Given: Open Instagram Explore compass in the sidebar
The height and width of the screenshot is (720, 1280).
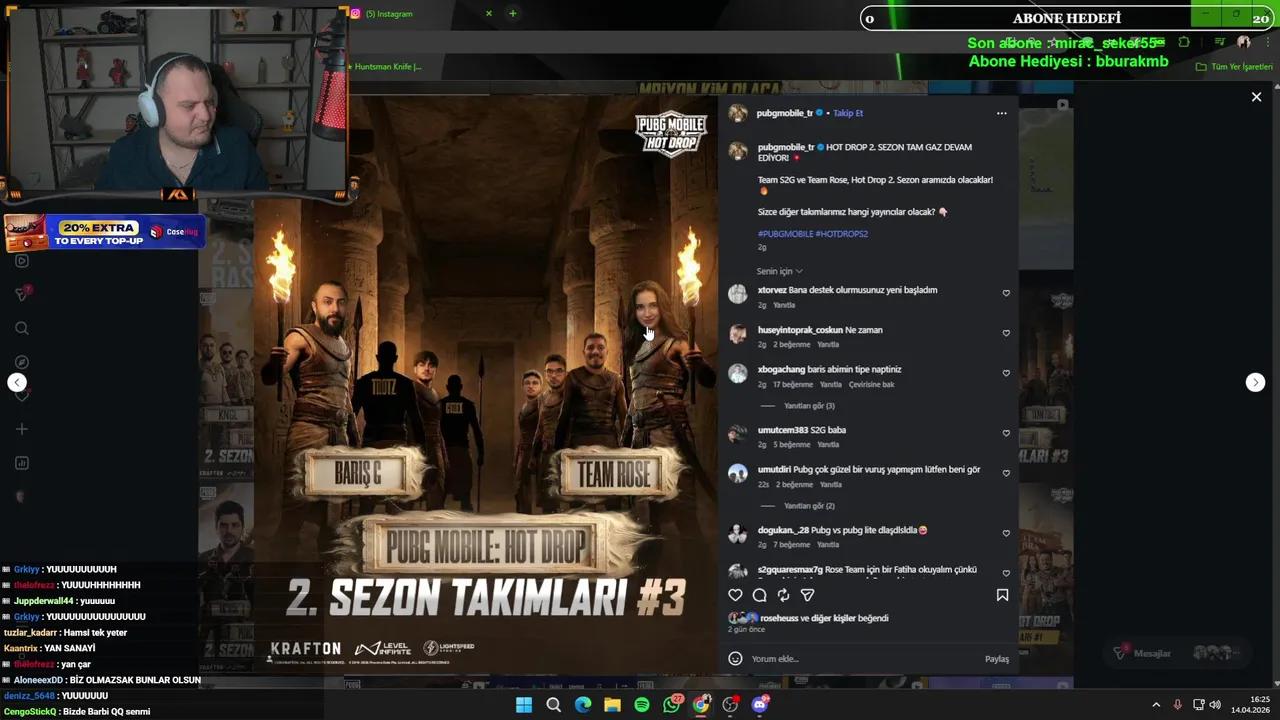Looking at the screenshot, I should [22, 362].
